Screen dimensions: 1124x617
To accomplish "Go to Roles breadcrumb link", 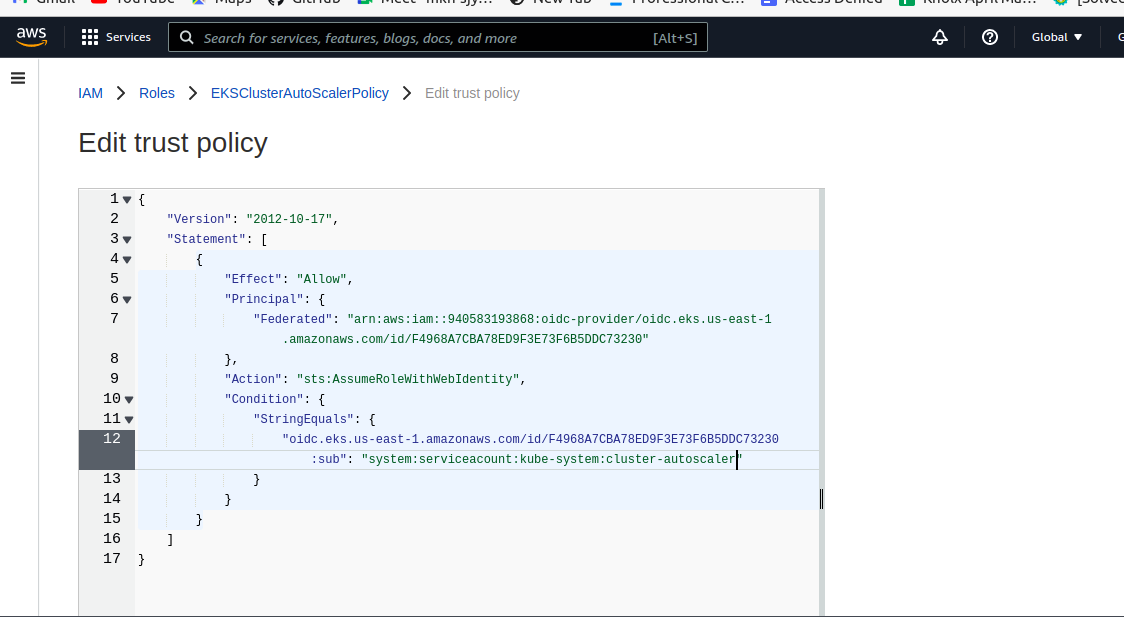I will point(157,93).
